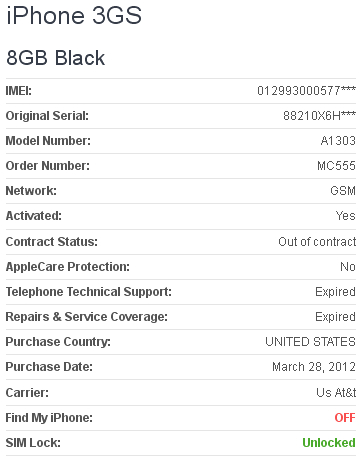Select the UNITED STATES purchase country text
361x457 pixels.
coord(310,342)
